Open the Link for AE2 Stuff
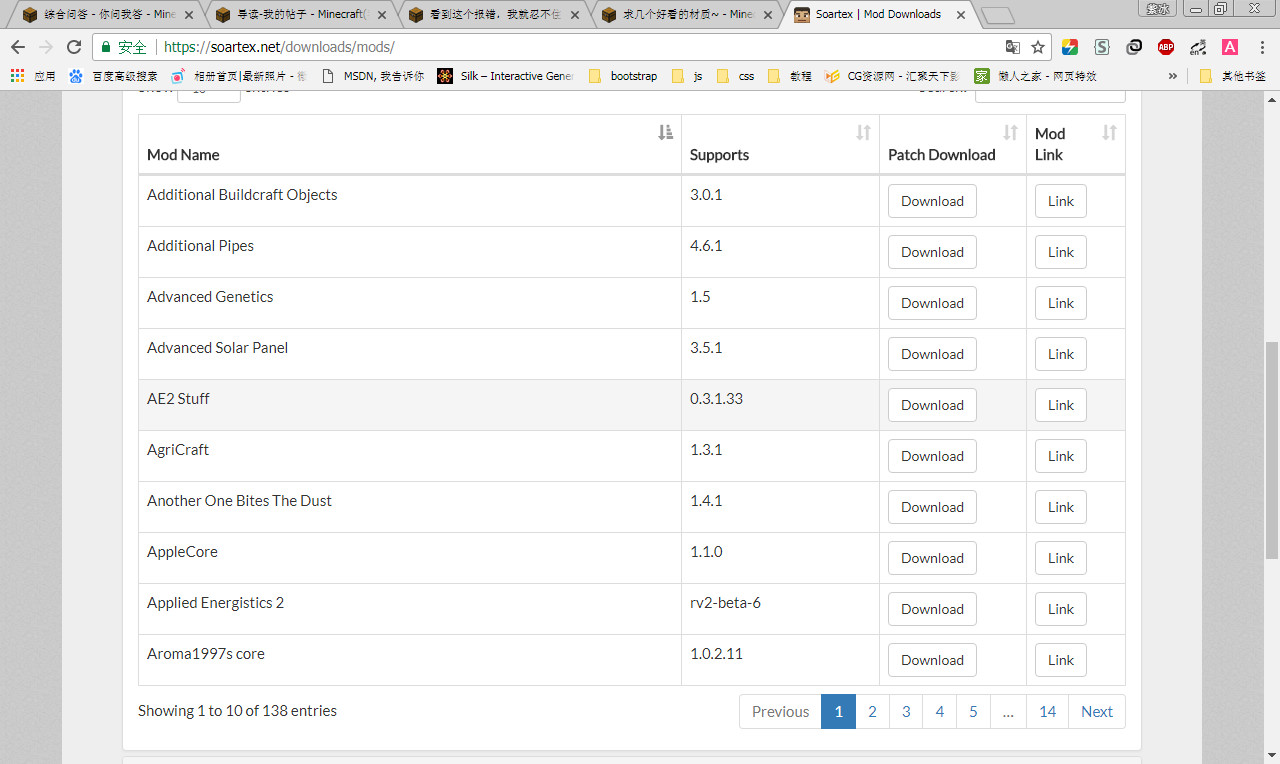 (x=1060, y=405)
